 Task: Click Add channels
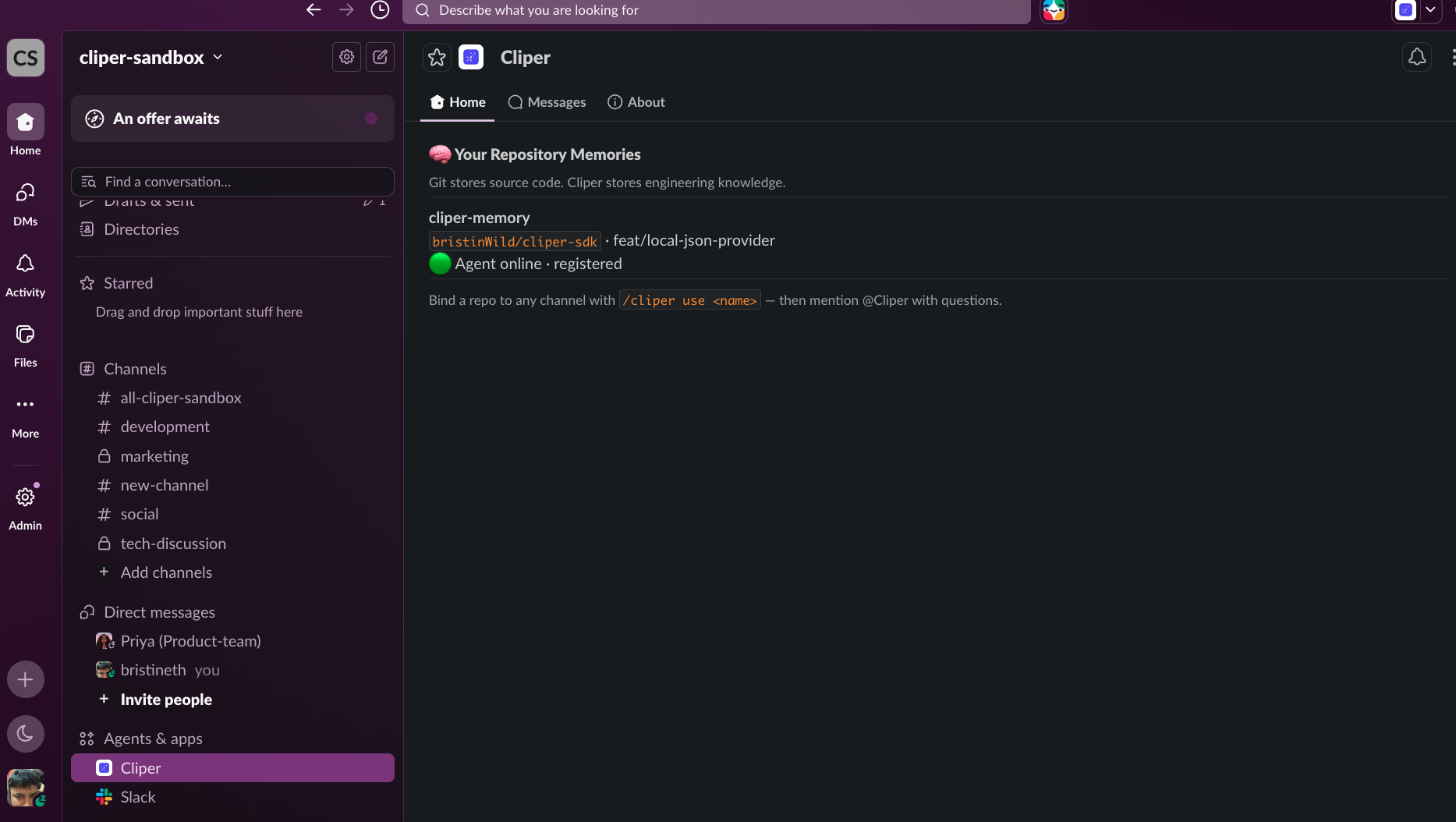point(232,572)
